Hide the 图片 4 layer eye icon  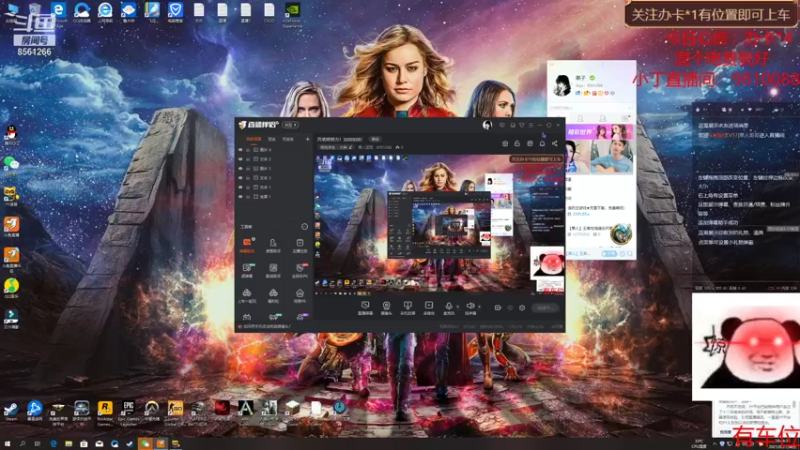pyautogui.click(x=240, y=149)
